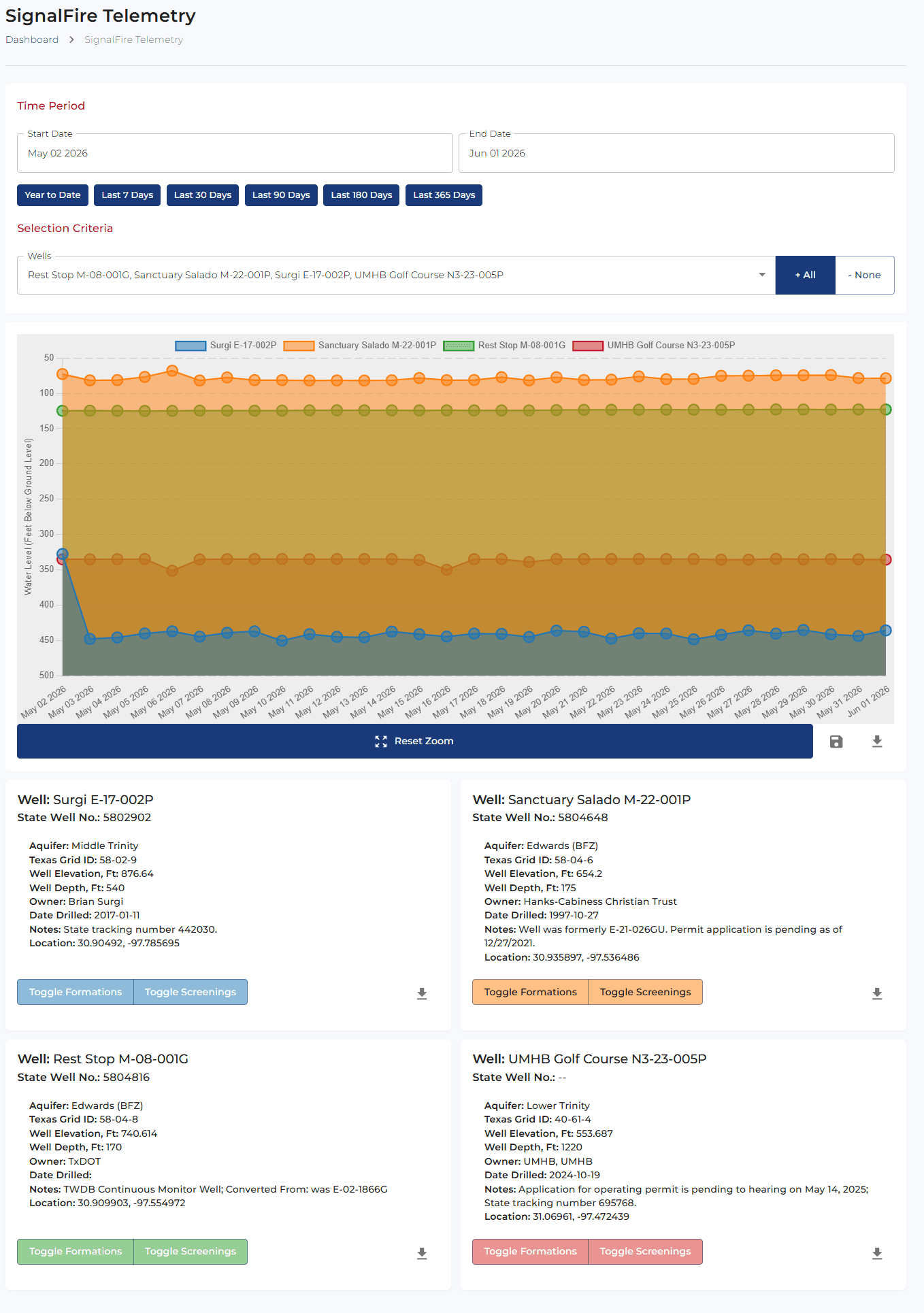This screenshot has height=1313, width=924.
Task: Click Rest Stop green point on Jun 01
Action: point(886,410)
